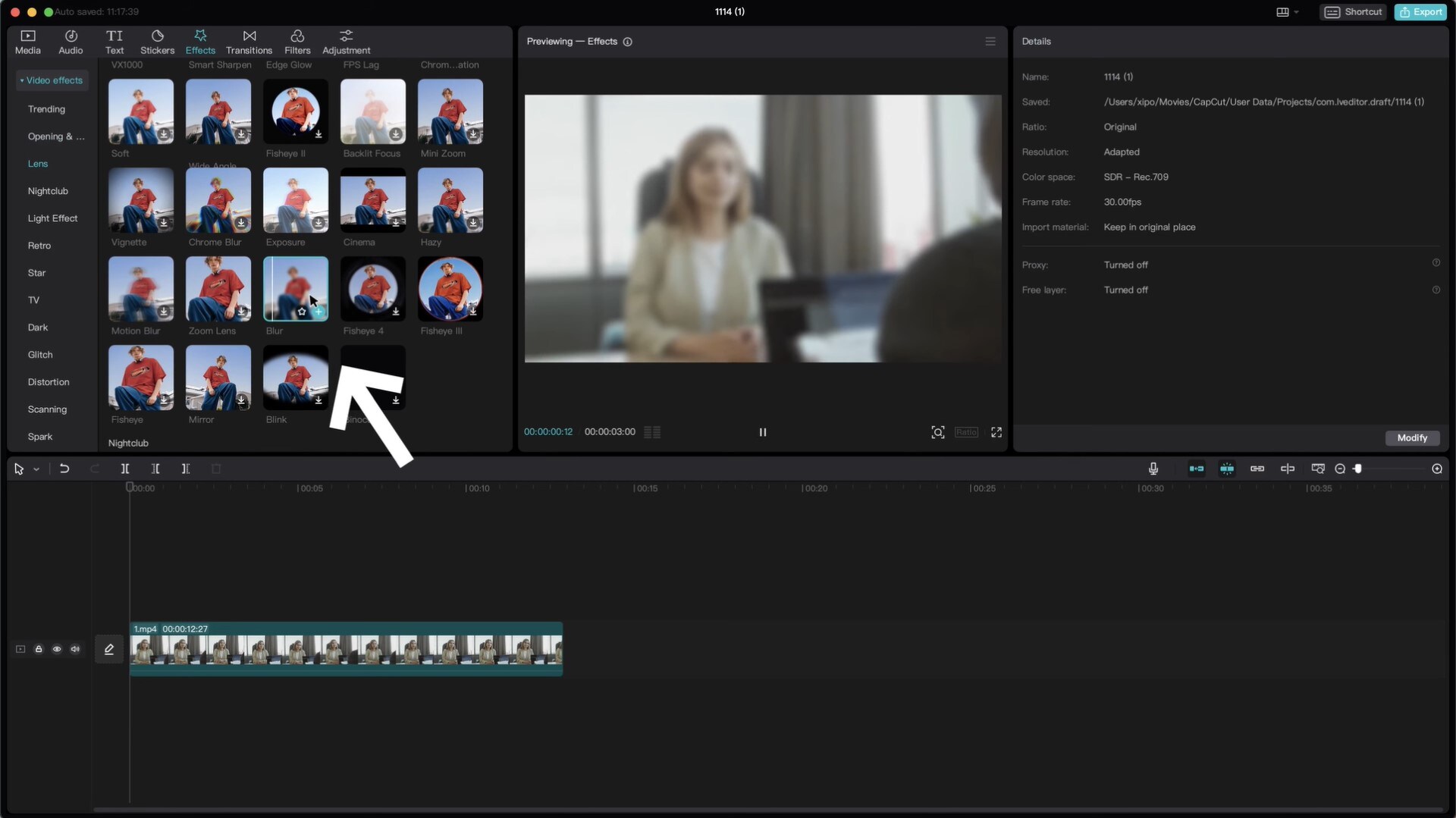
Task: Toggle auto snapping on timeline
Action: (1227, 469)
